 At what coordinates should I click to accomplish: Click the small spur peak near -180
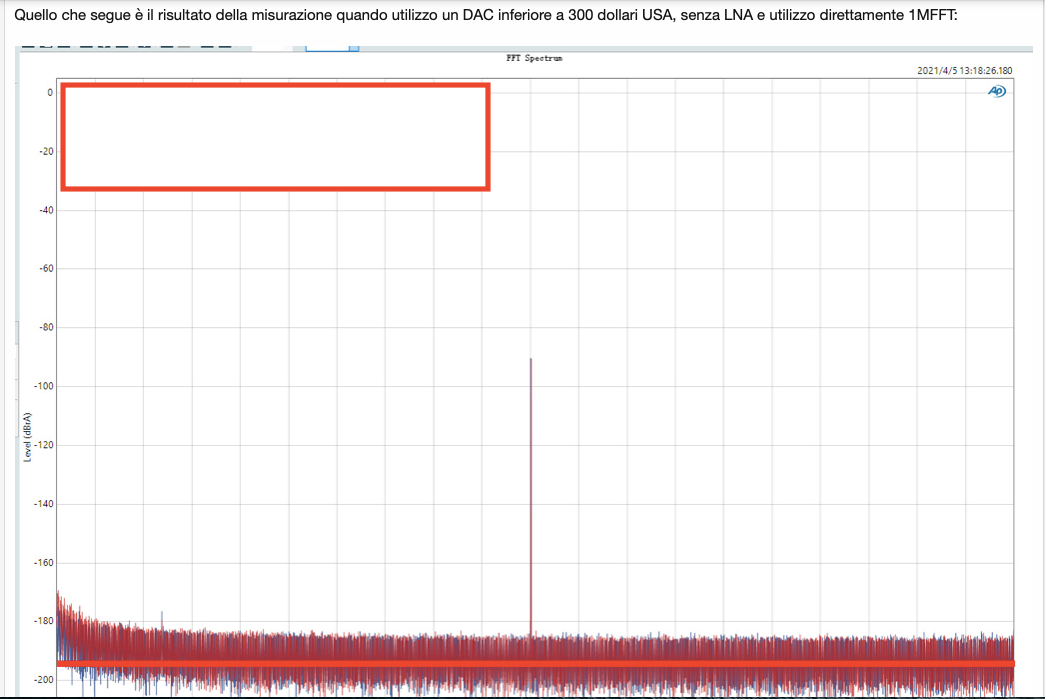pyautogui.click(x=162, y=613)
